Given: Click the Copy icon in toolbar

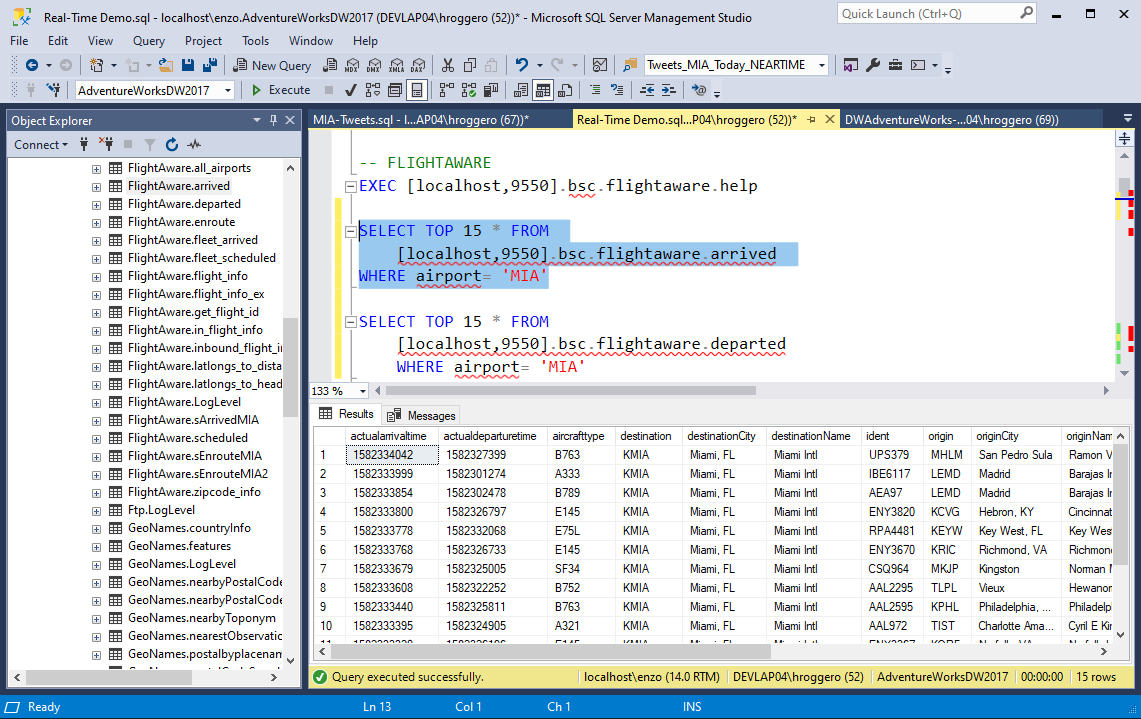Looking at the screenshot, I should pos(470,65).
